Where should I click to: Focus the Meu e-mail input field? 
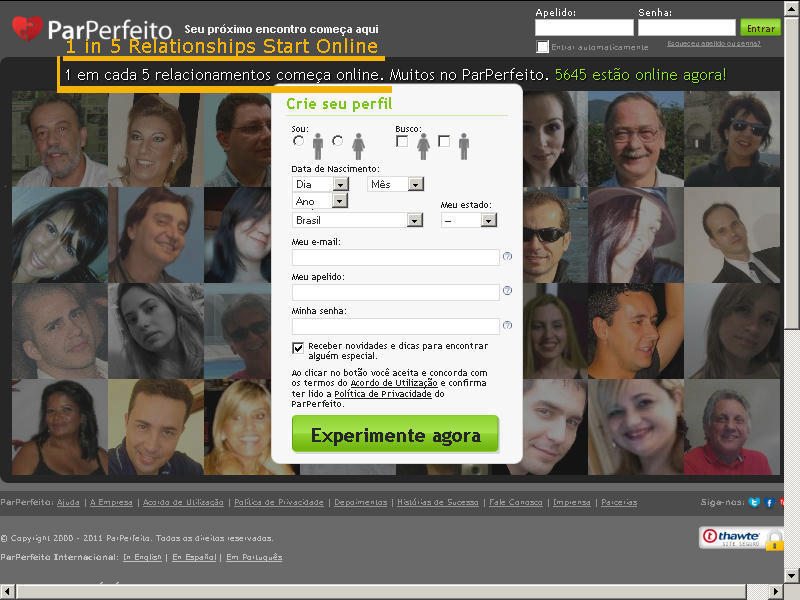pos(395,257)
